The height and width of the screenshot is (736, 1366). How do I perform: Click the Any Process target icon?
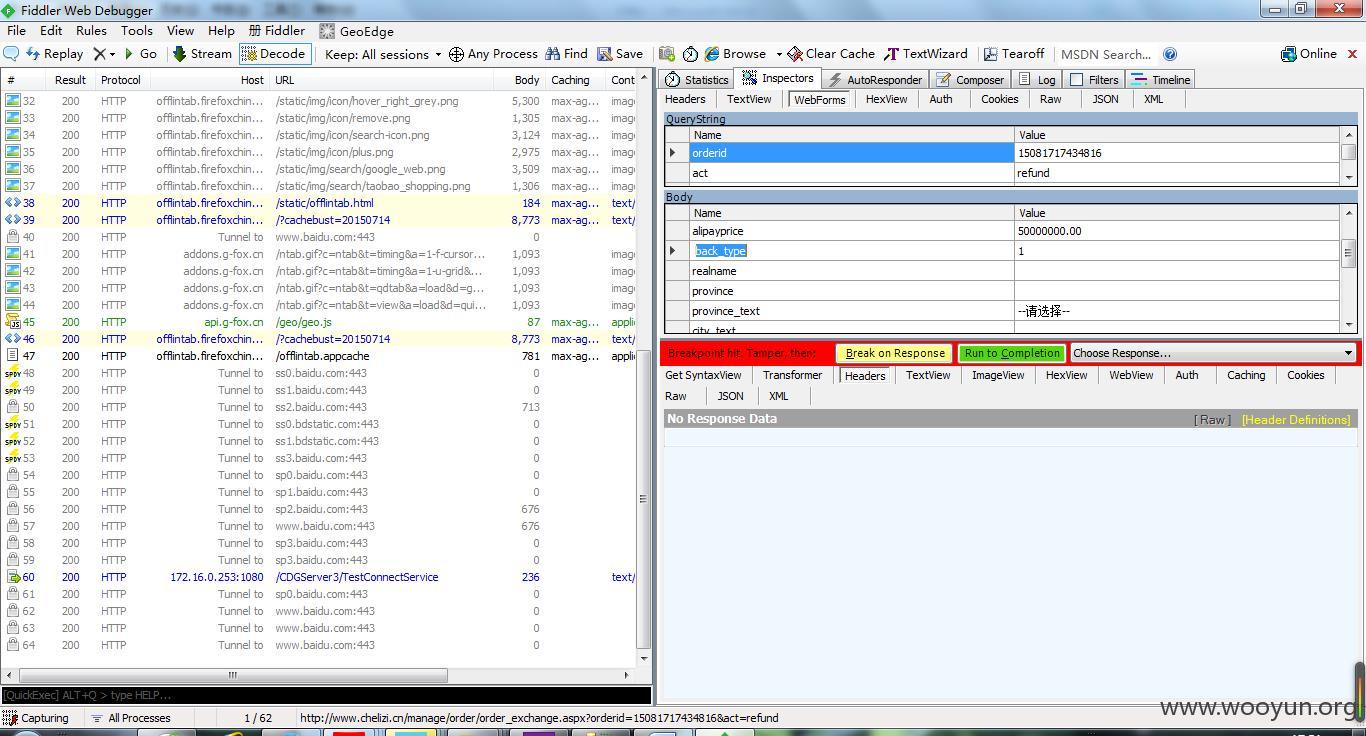(x=456, y=54)
